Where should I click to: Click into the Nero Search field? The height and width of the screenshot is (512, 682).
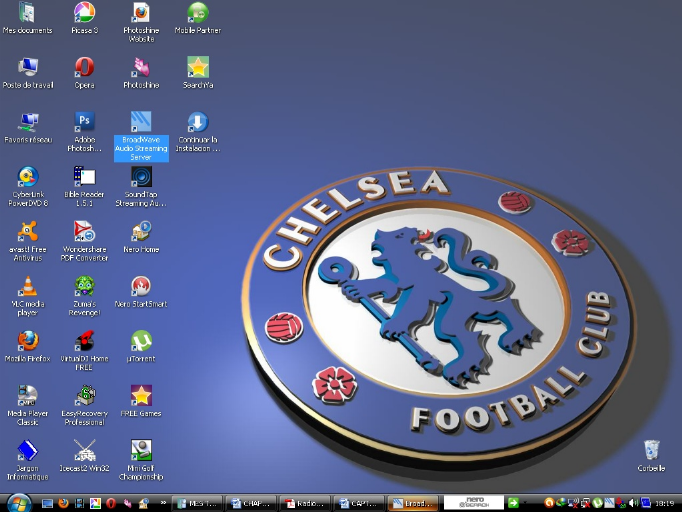coord(474,503)
